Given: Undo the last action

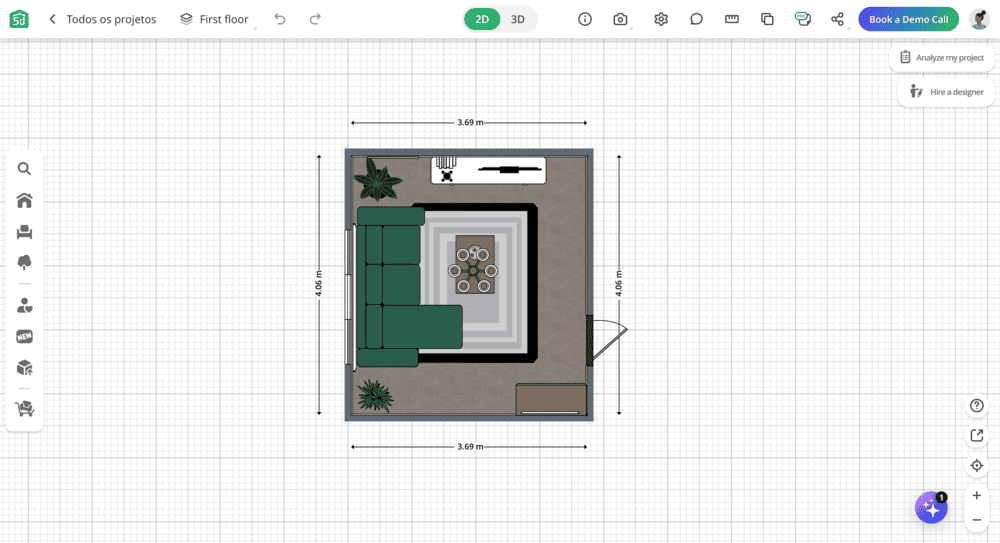Looking at the screenshot, I should click(280, 19).
